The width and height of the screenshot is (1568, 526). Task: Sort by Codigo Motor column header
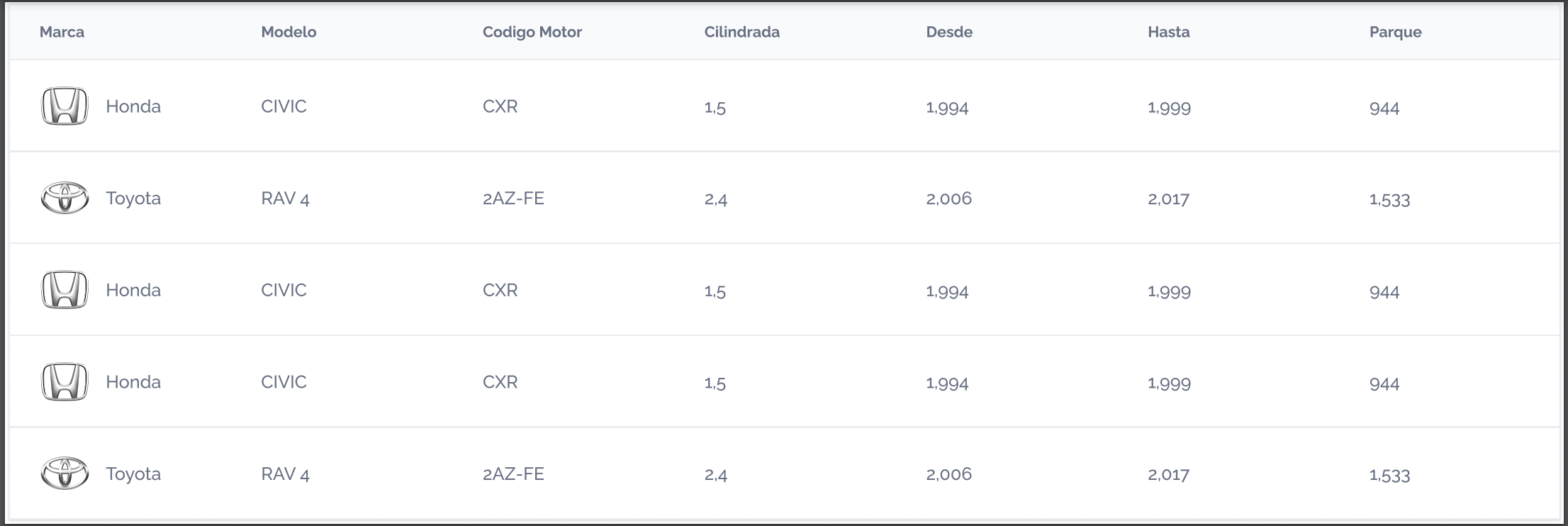[x=532, y=32]
